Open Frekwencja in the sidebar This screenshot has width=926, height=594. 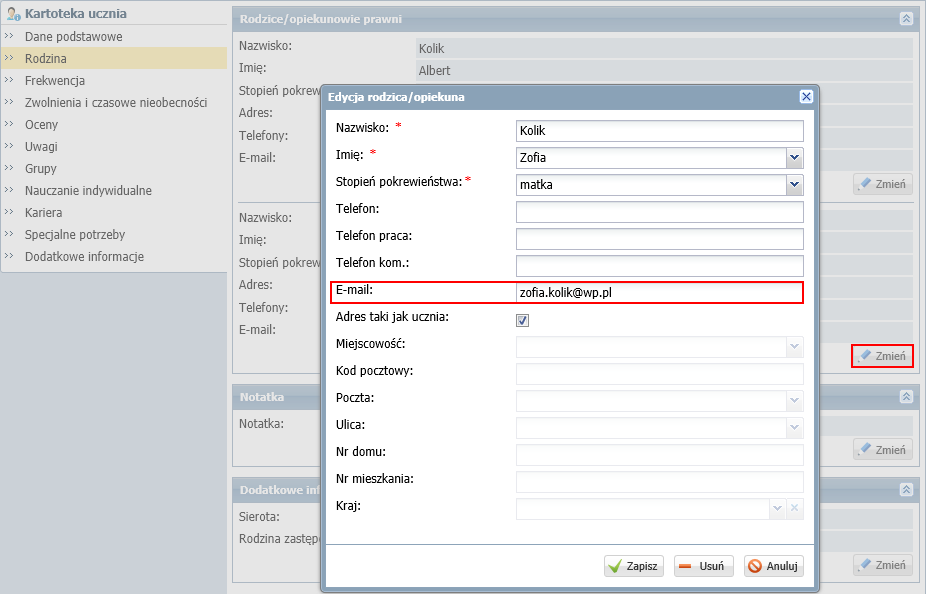coord(55,80)
